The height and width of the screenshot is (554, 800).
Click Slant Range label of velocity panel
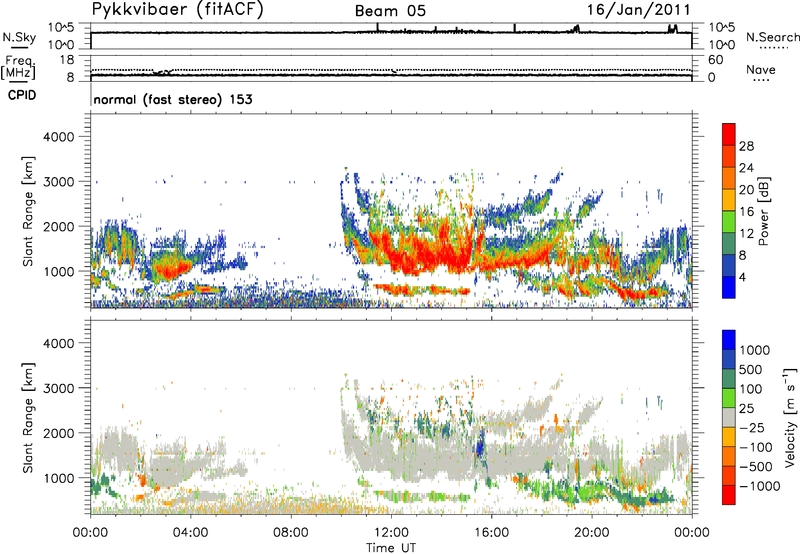[28, 417]
